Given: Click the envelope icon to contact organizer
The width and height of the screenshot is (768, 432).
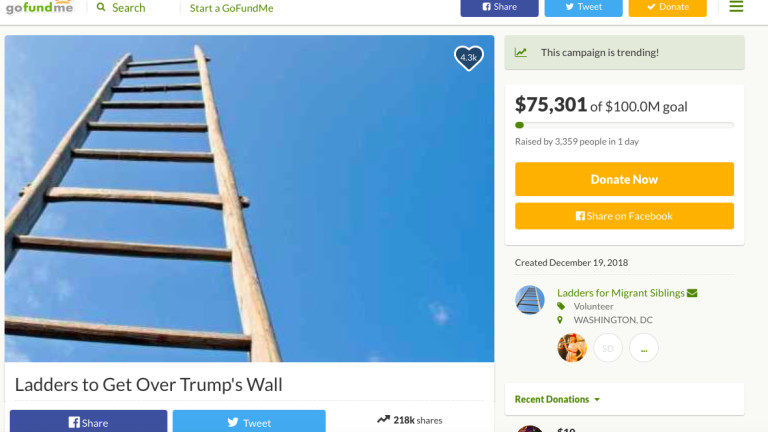Looking at the screenshot, I should [692, 293].
